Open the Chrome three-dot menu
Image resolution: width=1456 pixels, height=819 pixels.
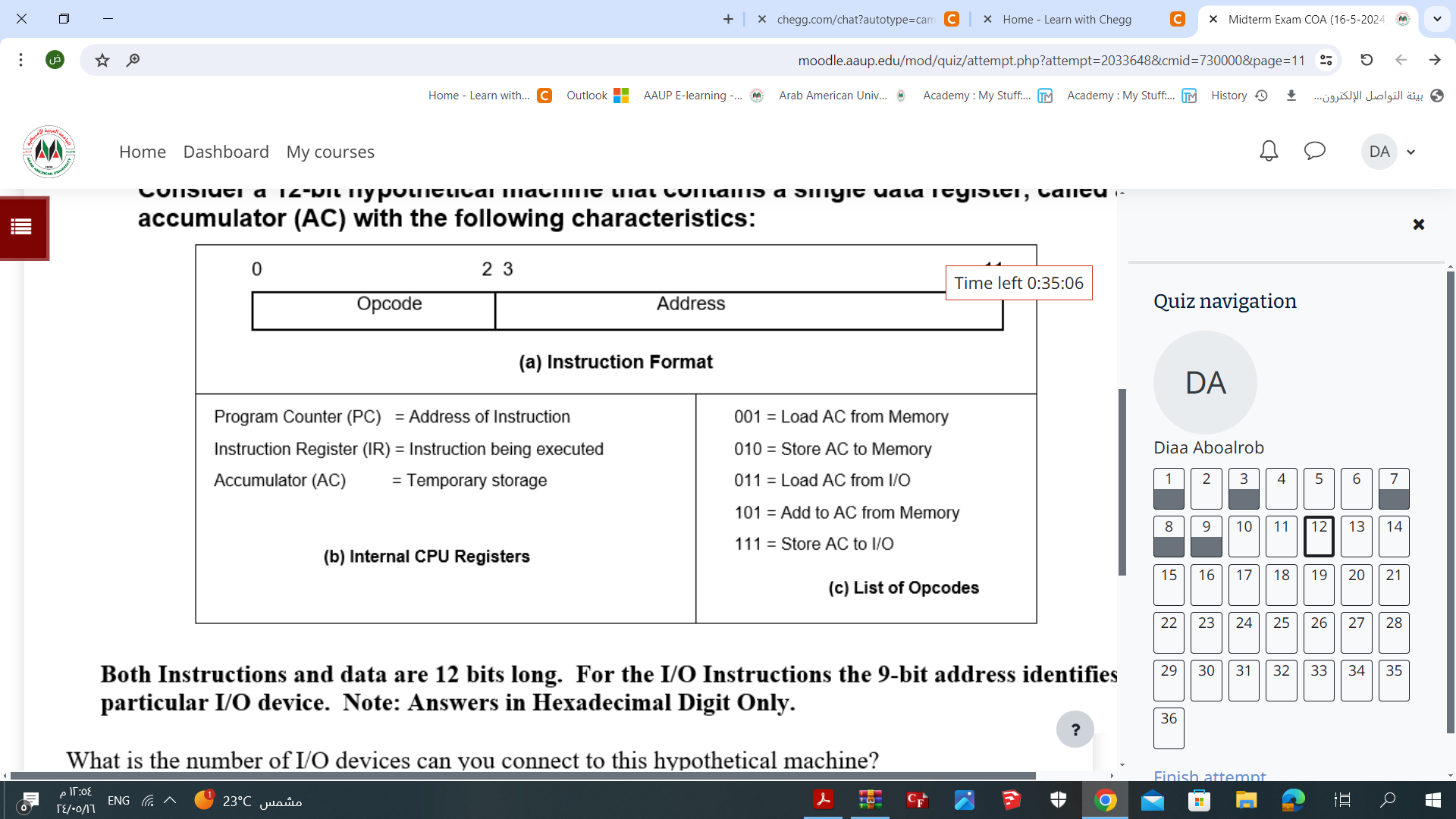coord(21,60)
